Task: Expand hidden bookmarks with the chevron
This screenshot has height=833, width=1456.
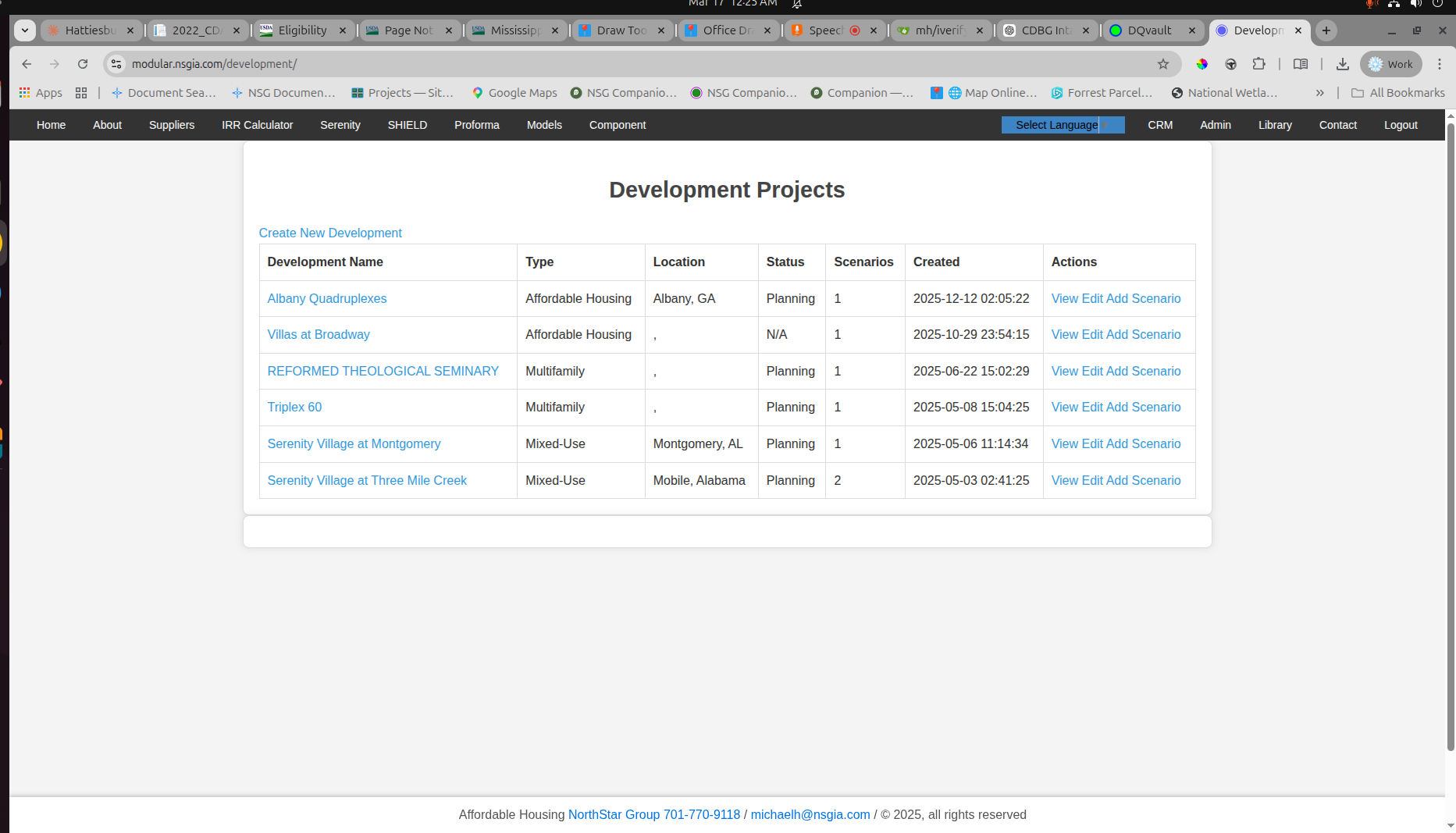Action: pyautogui.click(x=1320, y=93)
